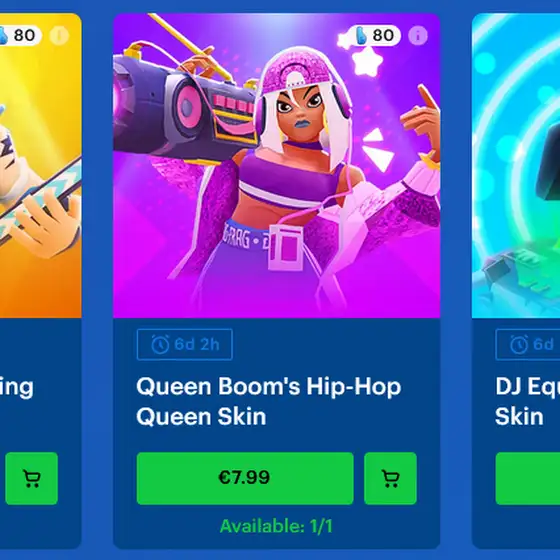
Task: Click the DJ skin green buy button
Action: coord(528,478)
